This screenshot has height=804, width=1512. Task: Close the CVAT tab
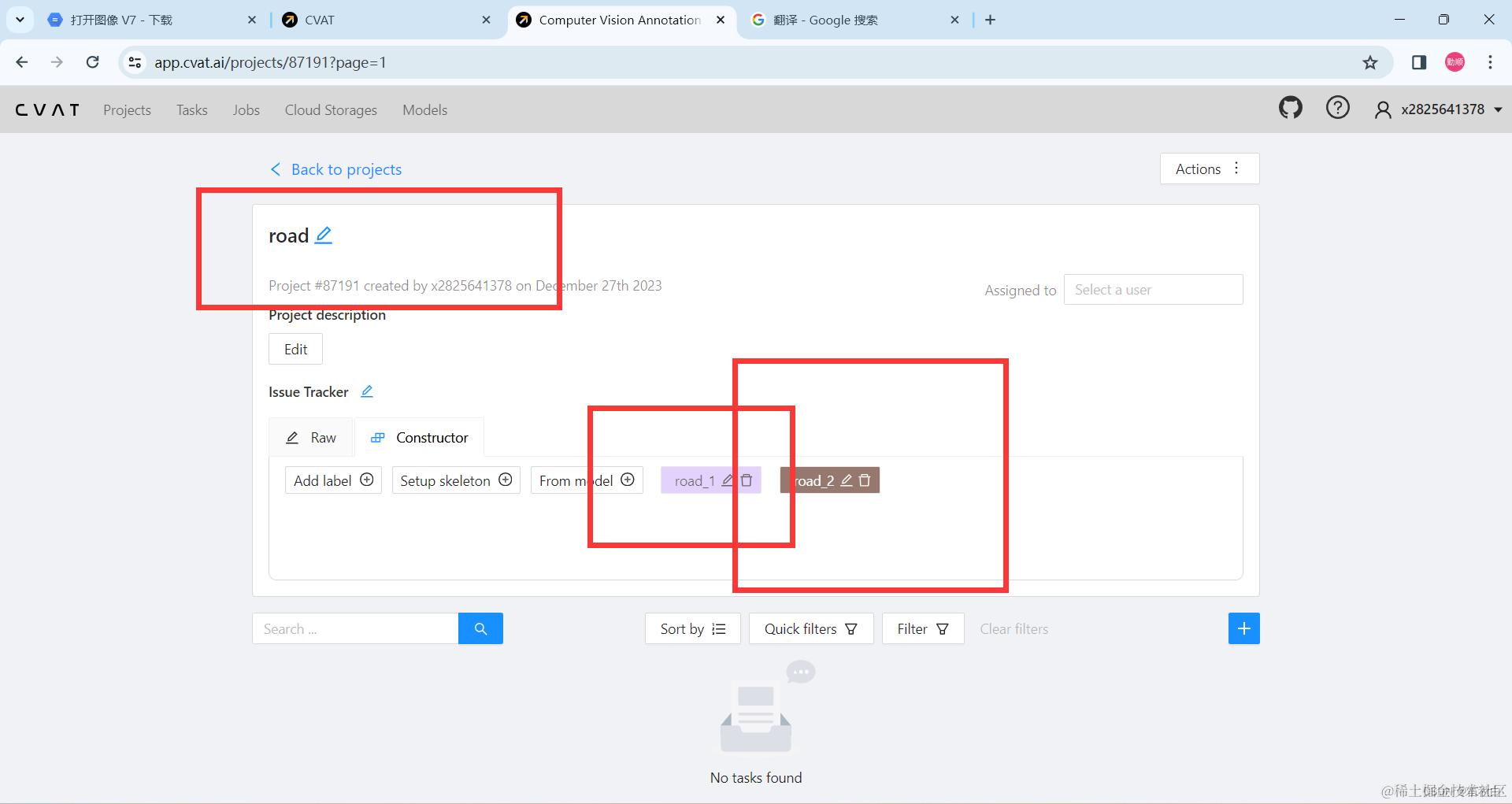click(487, 20)
